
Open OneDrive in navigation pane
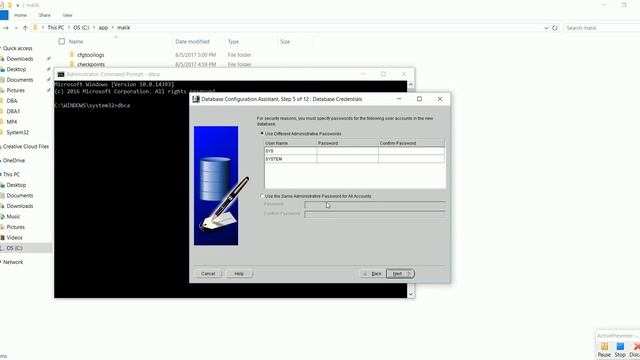[14, 160]
